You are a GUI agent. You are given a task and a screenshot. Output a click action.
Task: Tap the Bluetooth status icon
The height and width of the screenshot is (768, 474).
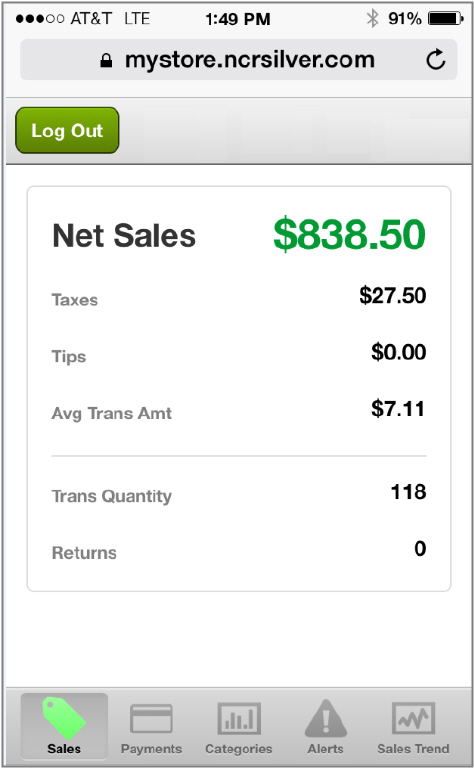tap(372, 19)
